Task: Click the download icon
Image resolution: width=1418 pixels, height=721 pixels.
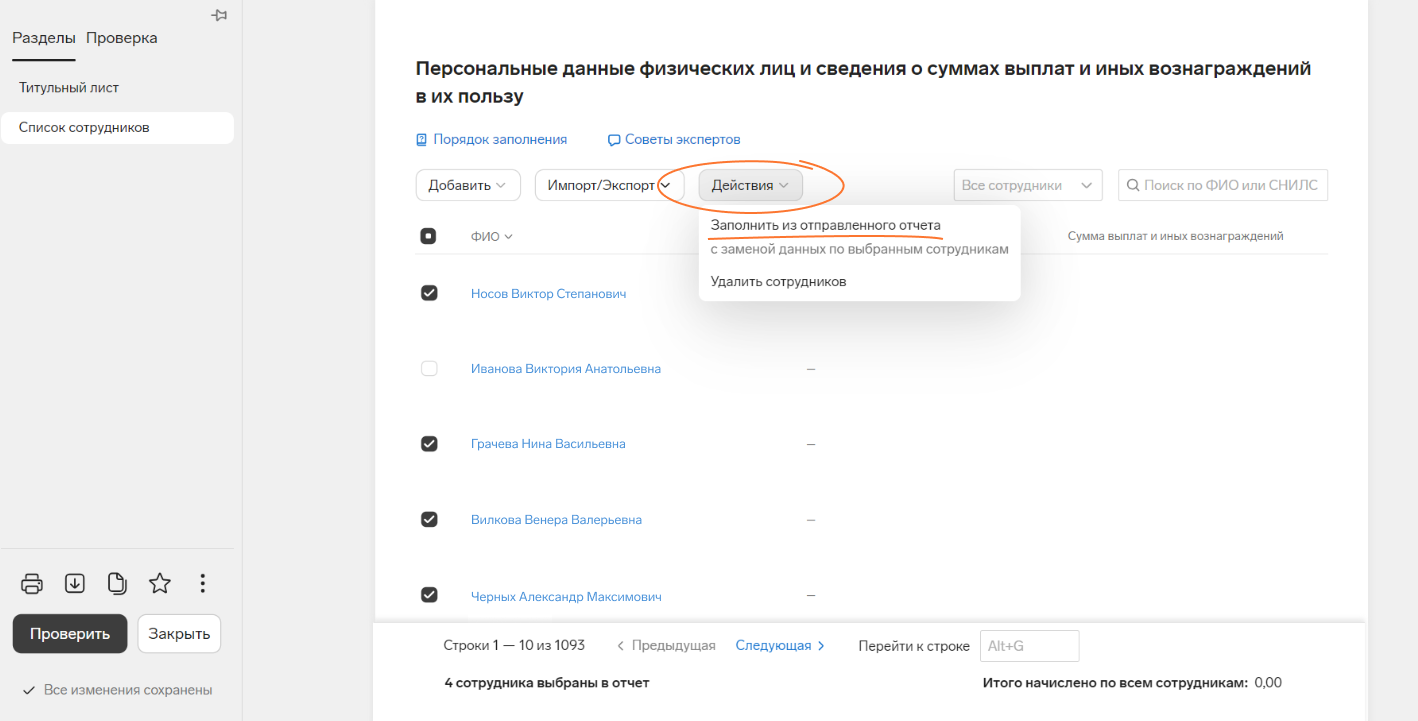Action: point(75,583)
